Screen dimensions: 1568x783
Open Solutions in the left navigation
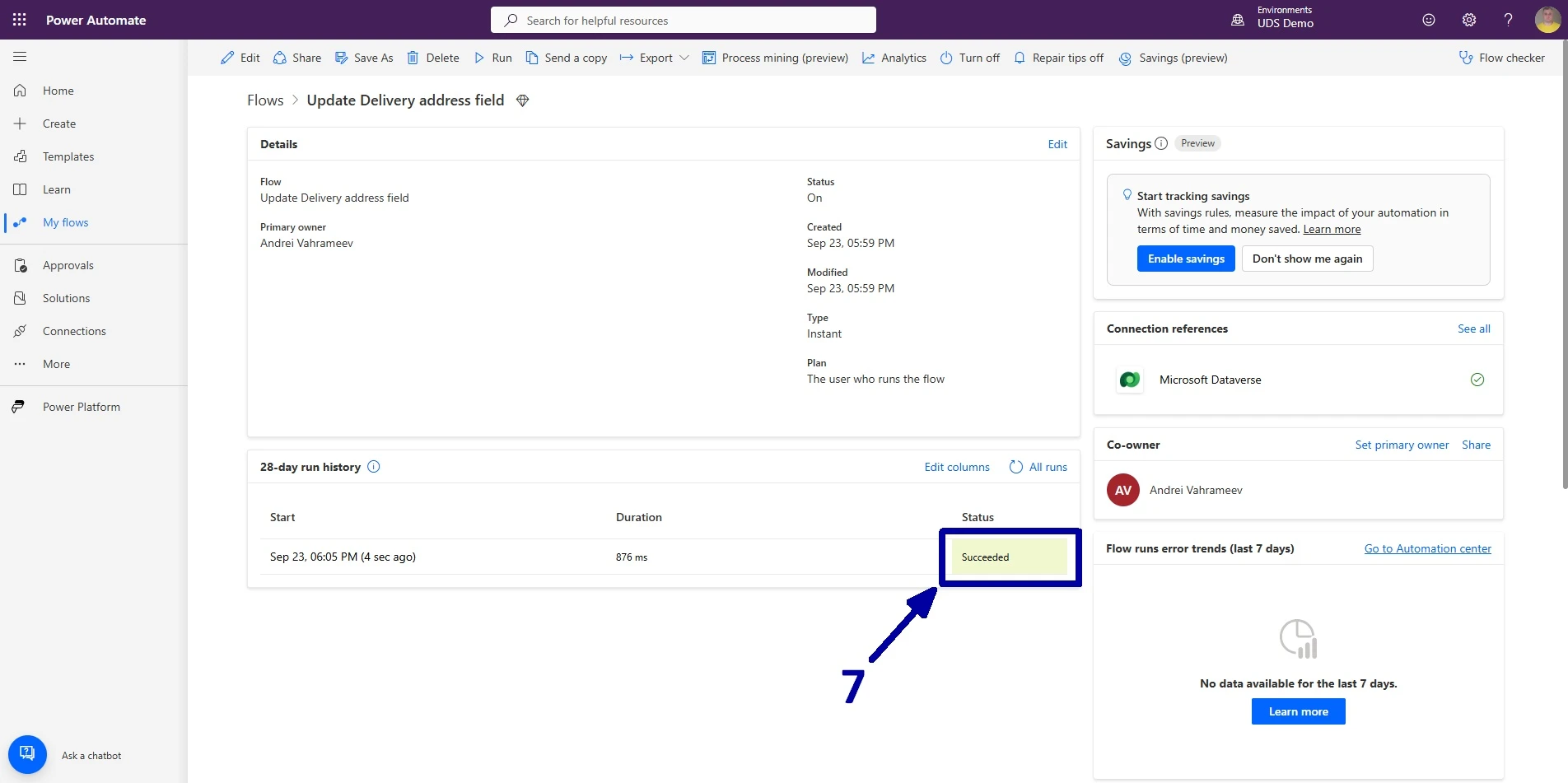click(66, 298)
